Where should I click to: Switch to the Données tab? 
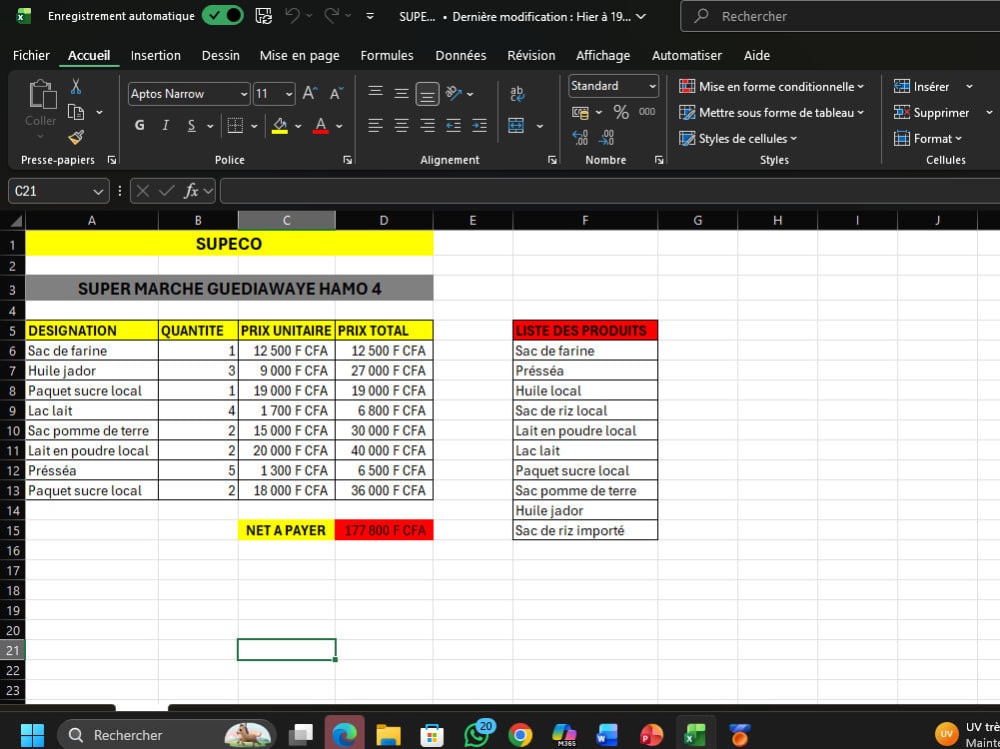coord(460,56)
